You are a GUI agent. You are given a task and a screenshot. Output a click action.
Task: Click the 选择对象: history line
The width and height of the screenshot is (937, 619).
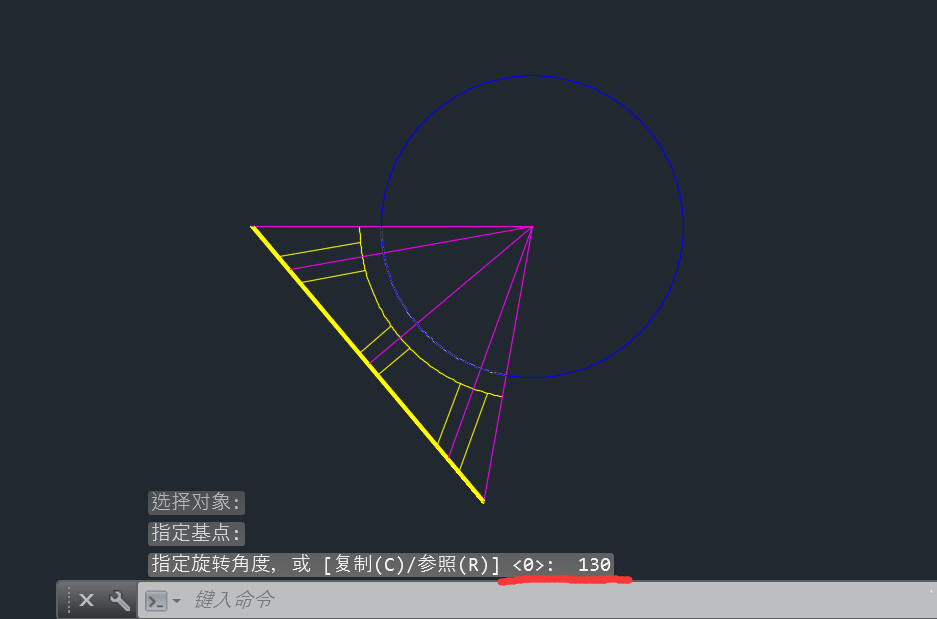pyautogui.click(x=196, y=502)
